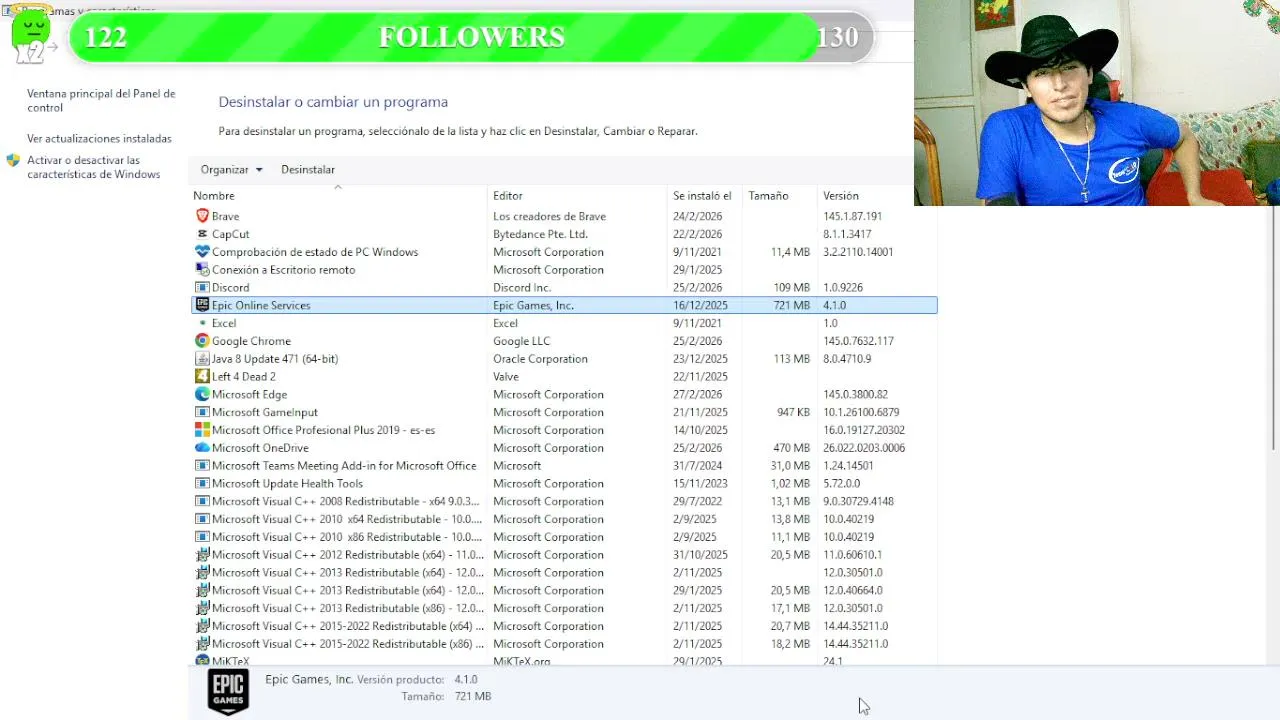Image resolution: width=1280 pixels, height=720 pixels.
Task: Open Activar o desactivar características de Windows
Action: [93, 167]
